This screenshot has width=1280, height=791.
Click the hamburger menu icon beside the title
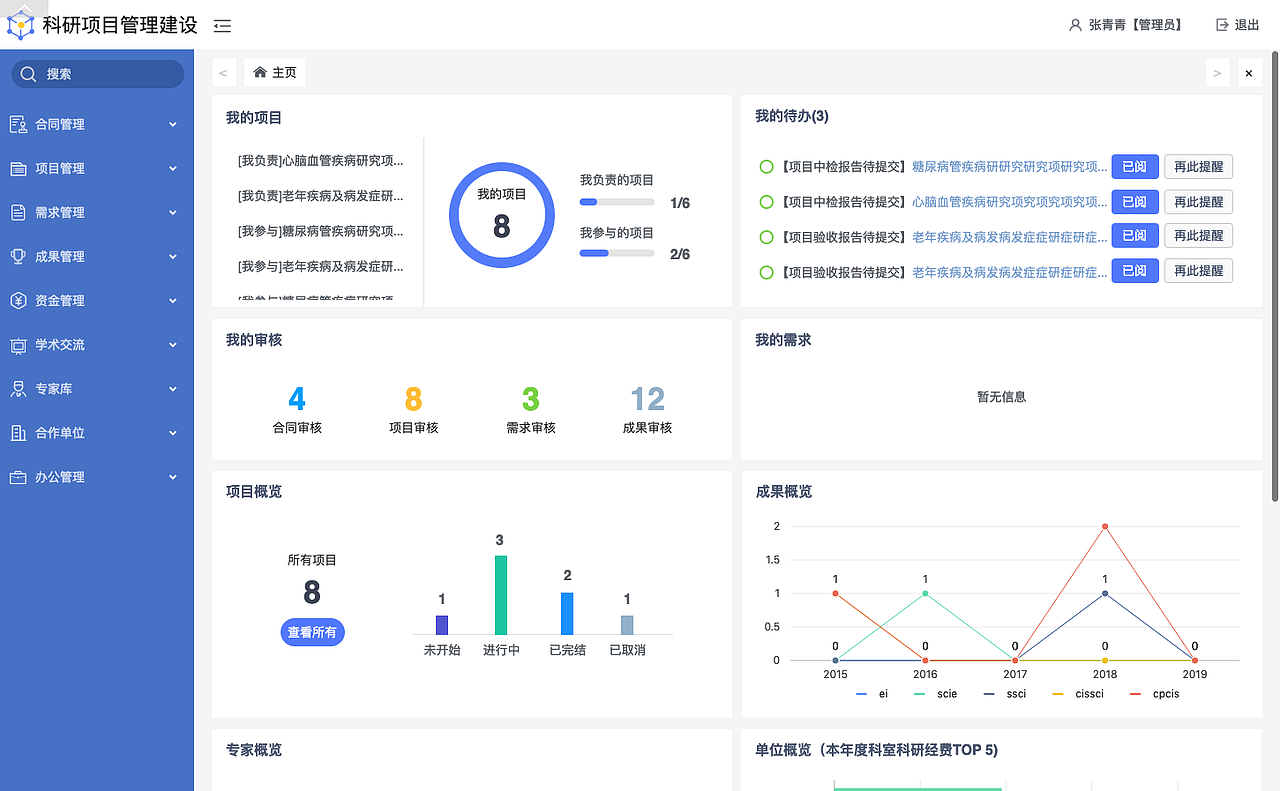pos(221,26)
